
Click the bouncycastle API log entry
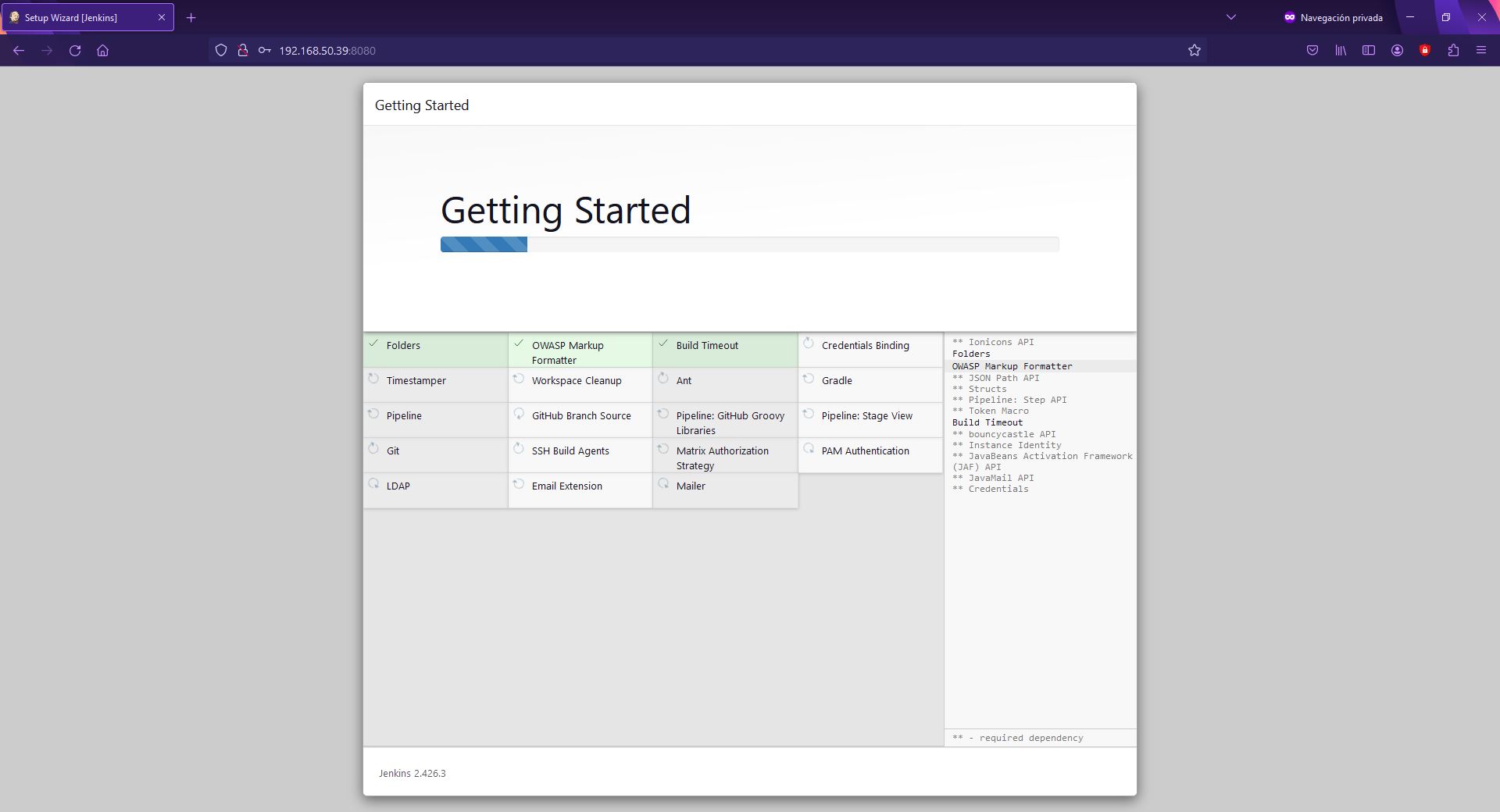click(1004, 434)
